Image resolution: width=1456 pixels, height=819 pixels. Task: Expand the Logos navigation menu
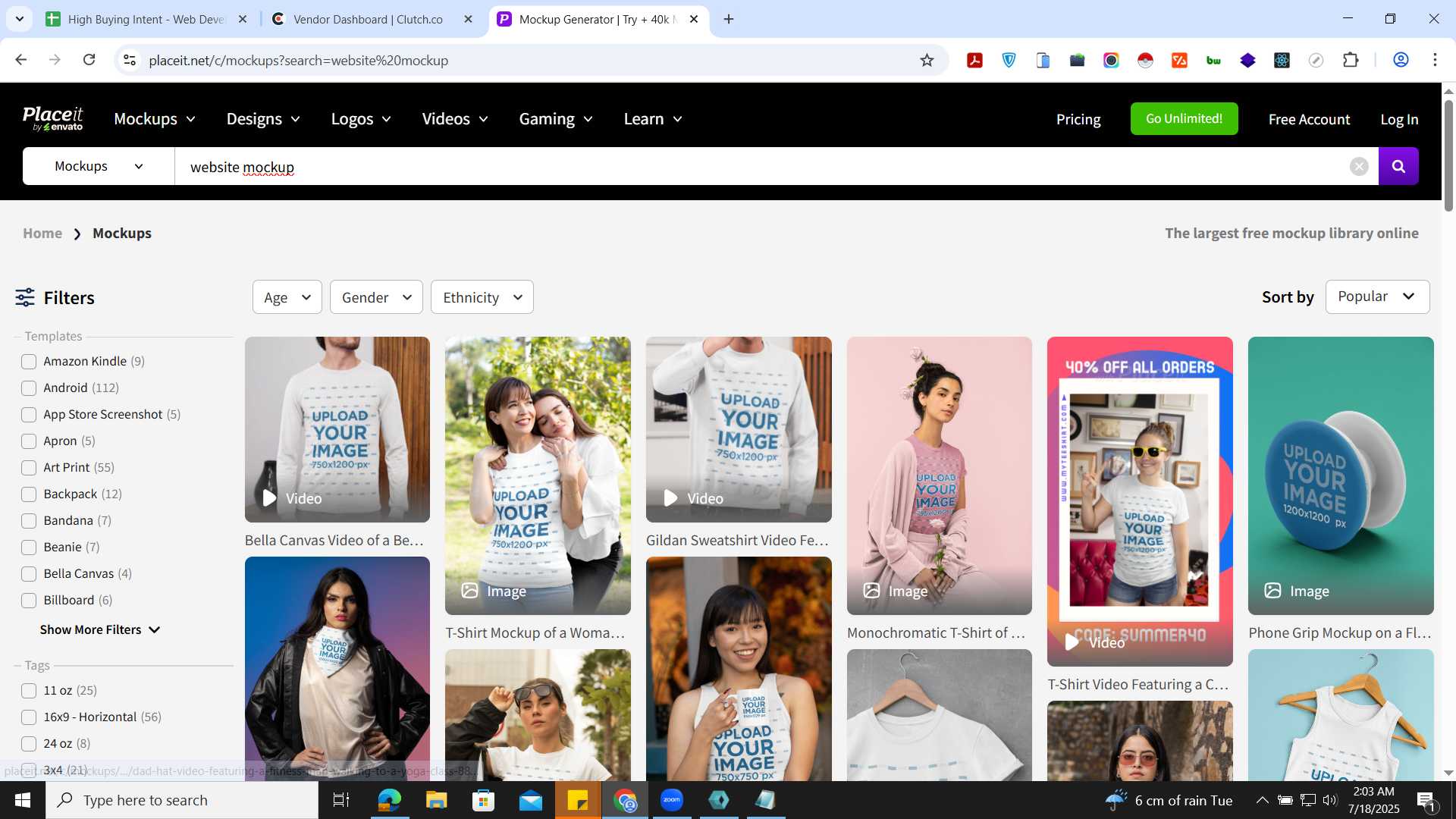(361, 119)
